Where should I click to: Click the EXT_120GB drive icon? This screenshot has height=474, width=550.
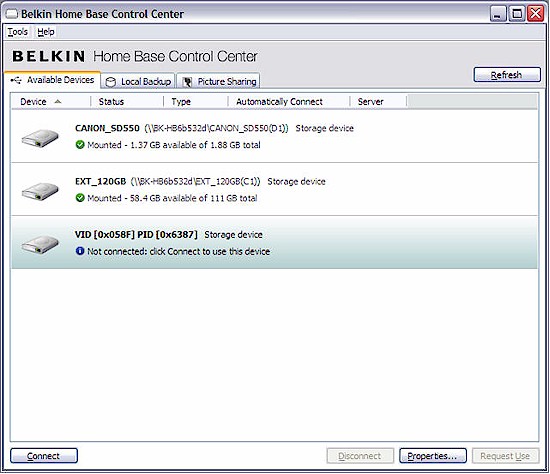point(40,191)
